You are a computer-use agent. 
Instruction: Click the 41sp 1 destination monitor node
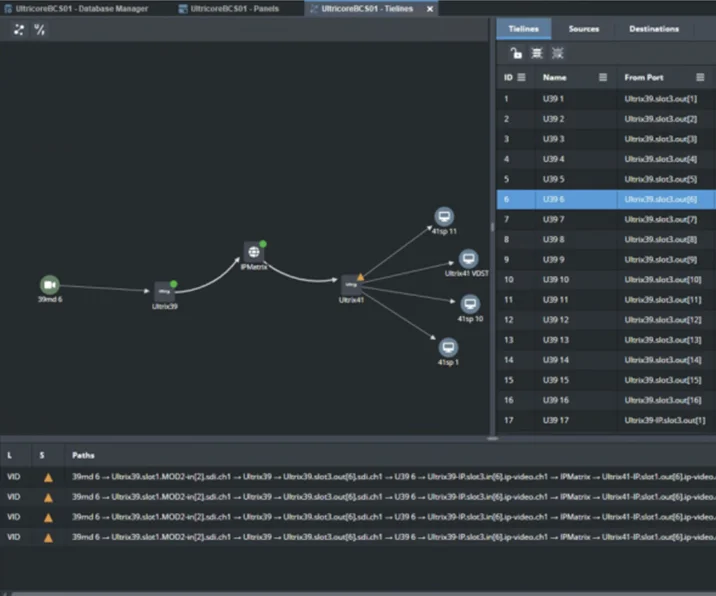[x=448, y=348]
